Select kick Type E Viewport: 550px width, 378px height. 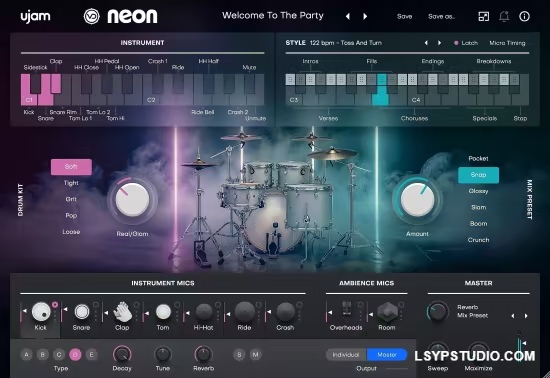(x=92, y=355)
